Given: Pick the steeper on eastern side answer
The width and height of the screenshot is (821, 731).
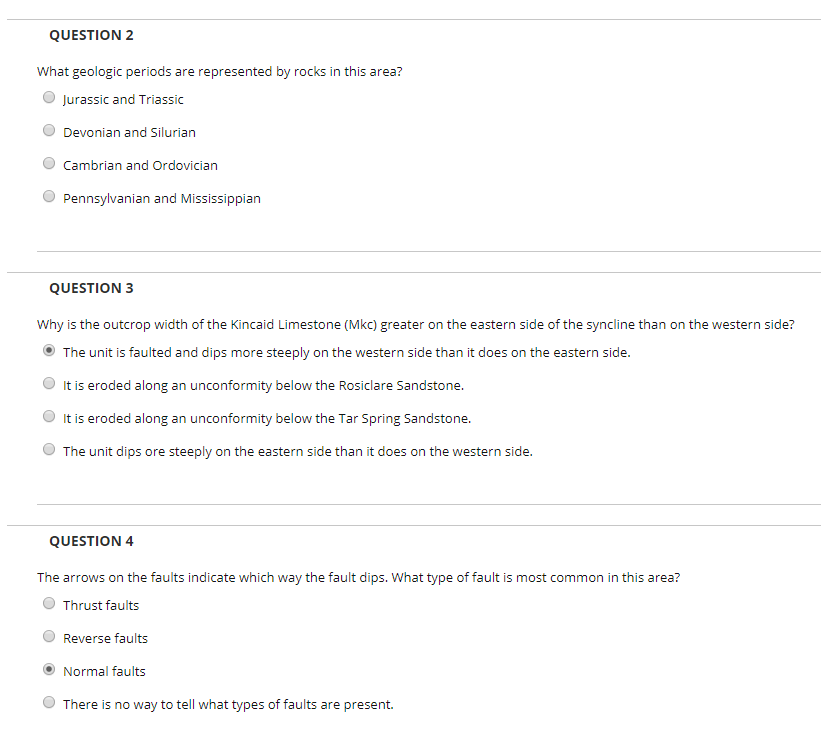Looking at the screenshot, I should click(49, 449).
